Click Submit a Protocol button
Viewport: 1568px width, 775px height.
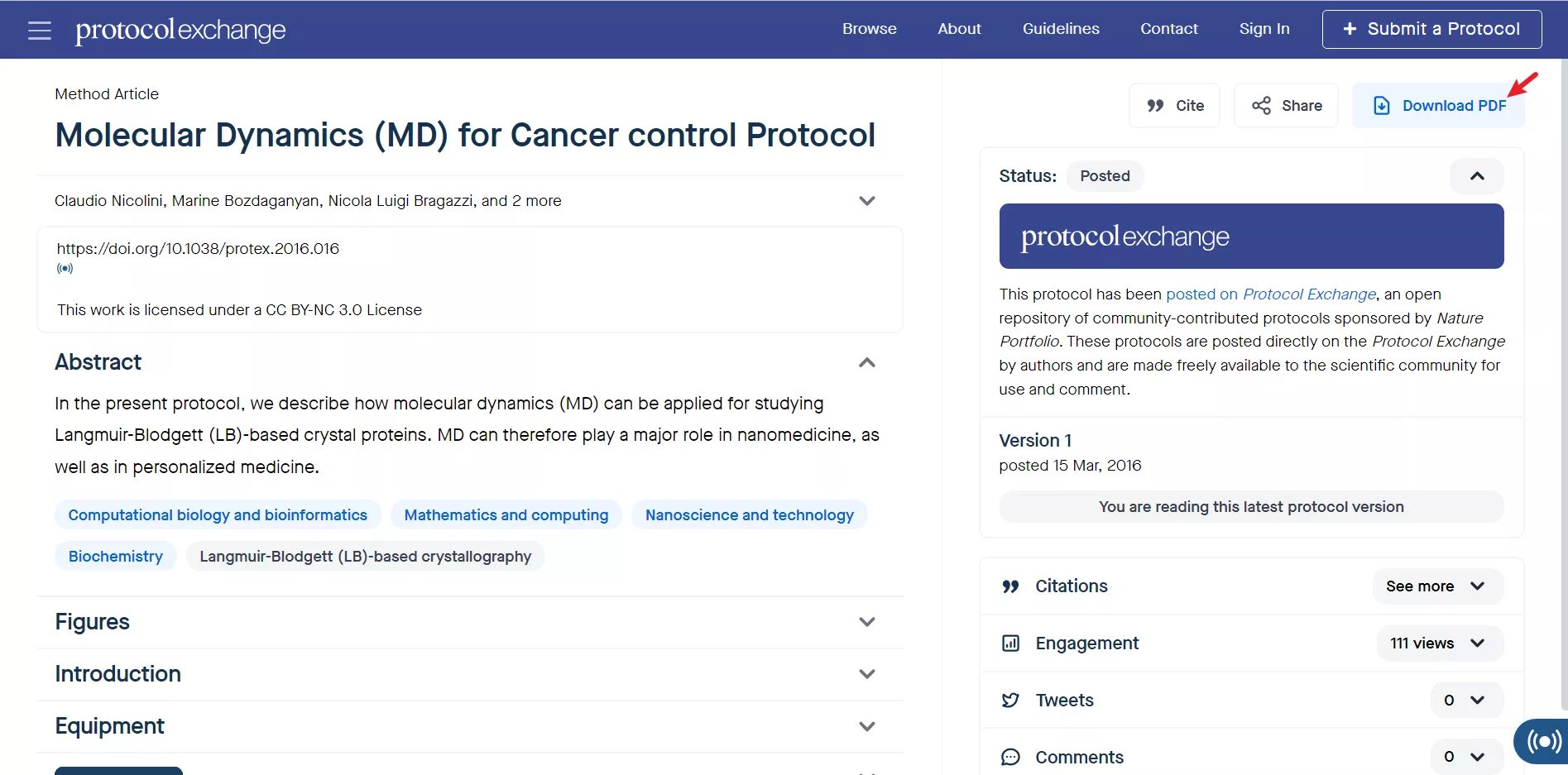(x=1431, y=29)
